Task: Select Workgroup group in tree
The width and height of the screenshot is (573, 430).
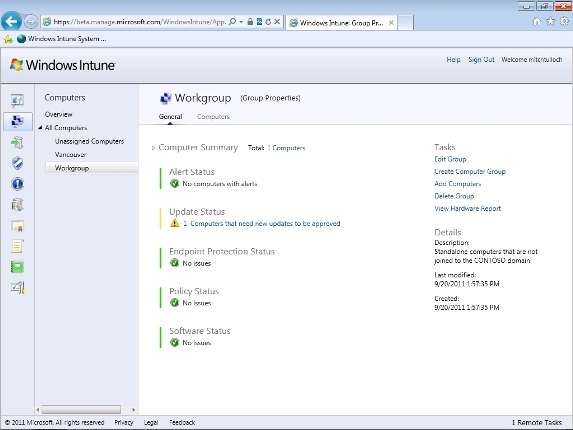Action: pyautogui.click(x=92, y=168)
